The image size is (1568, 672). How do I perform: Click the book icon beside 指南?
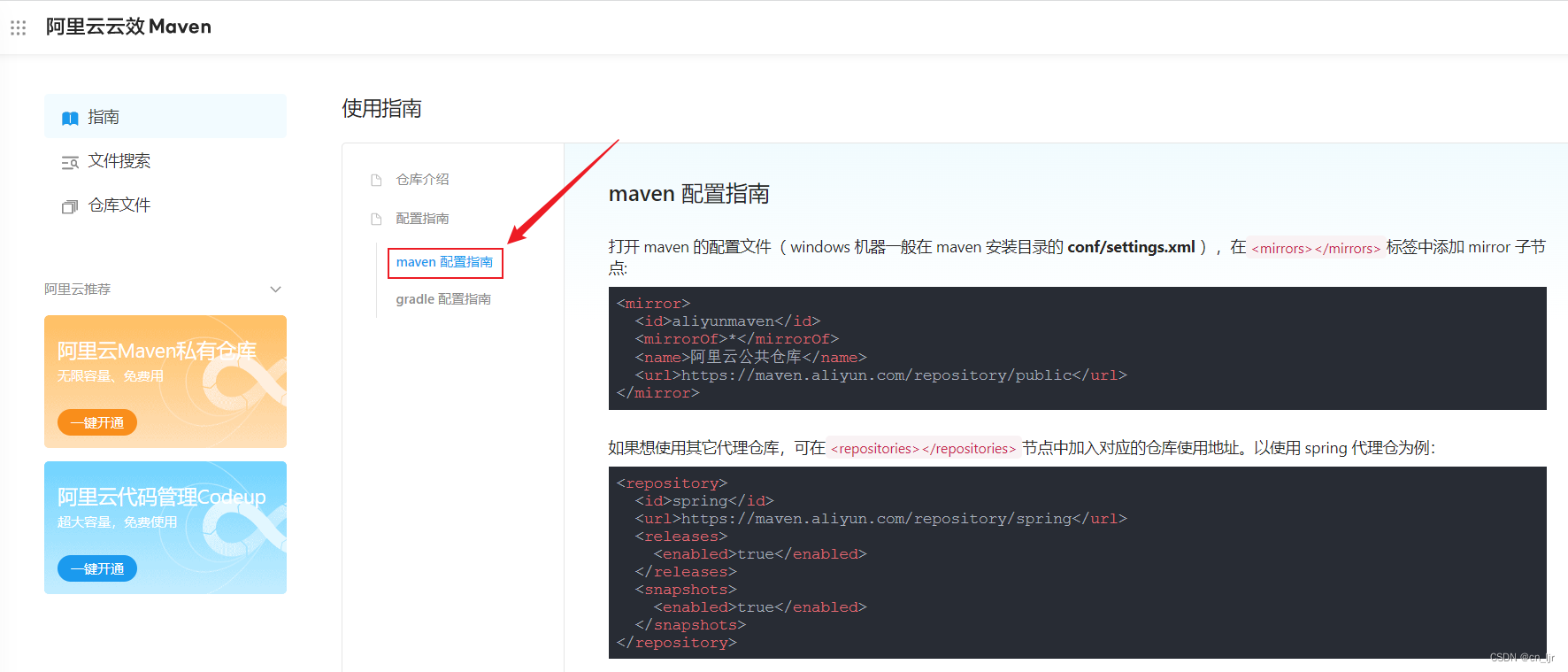tap(70, 118)
